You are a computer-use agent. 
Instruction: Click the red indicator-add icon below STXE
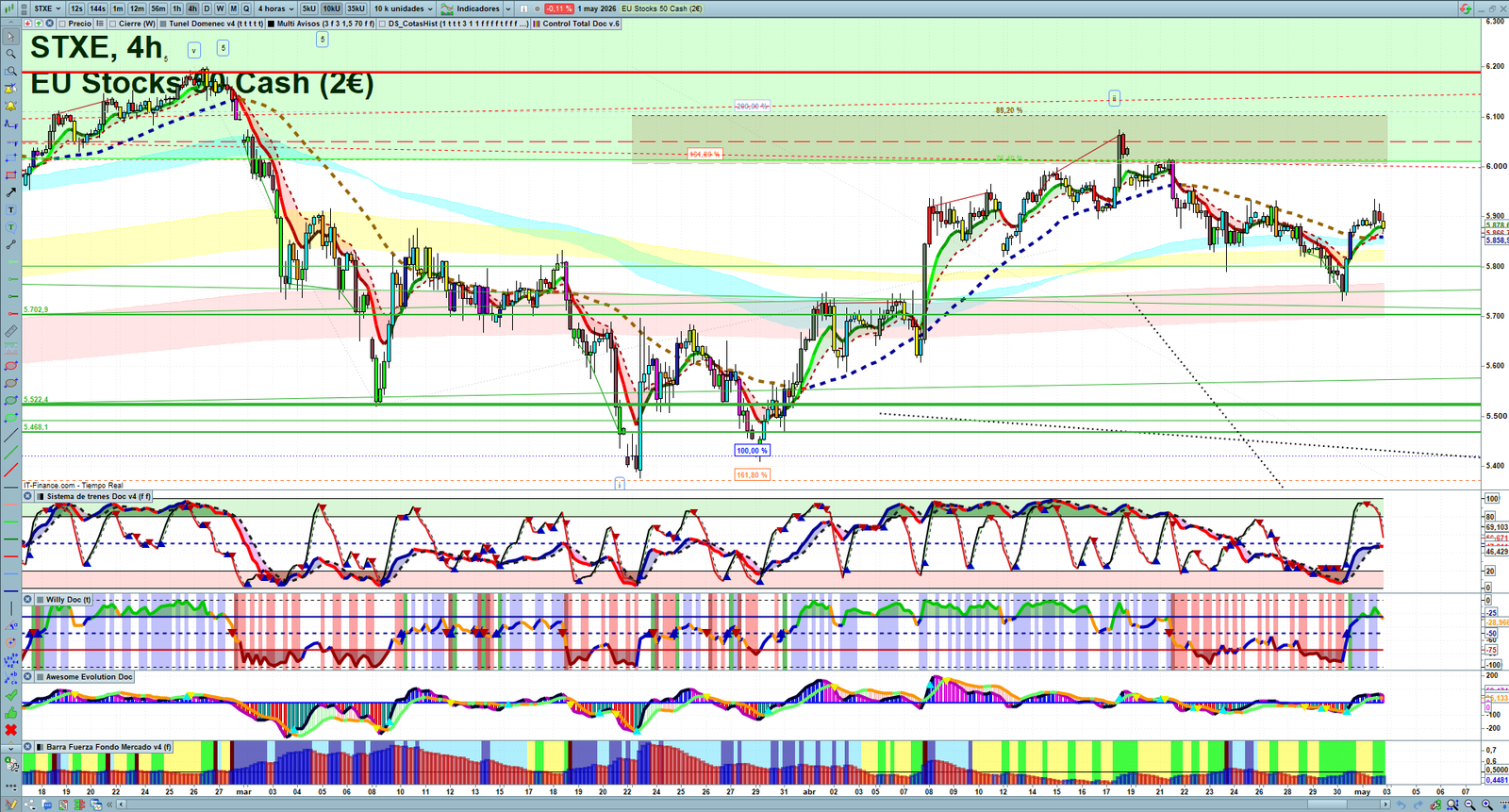[x=27, y=23]
